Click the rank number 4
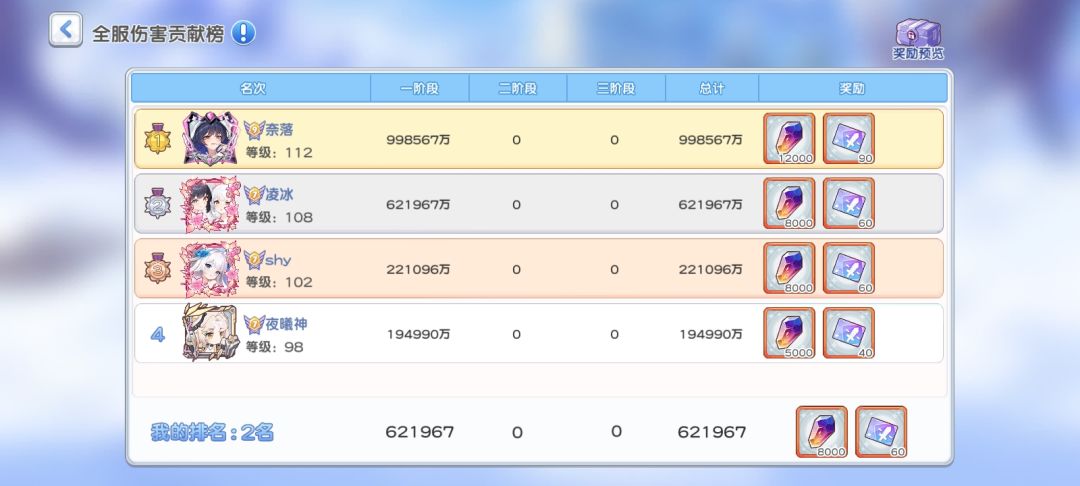The width and height of the screenshot is (1080, 486). 158,335
